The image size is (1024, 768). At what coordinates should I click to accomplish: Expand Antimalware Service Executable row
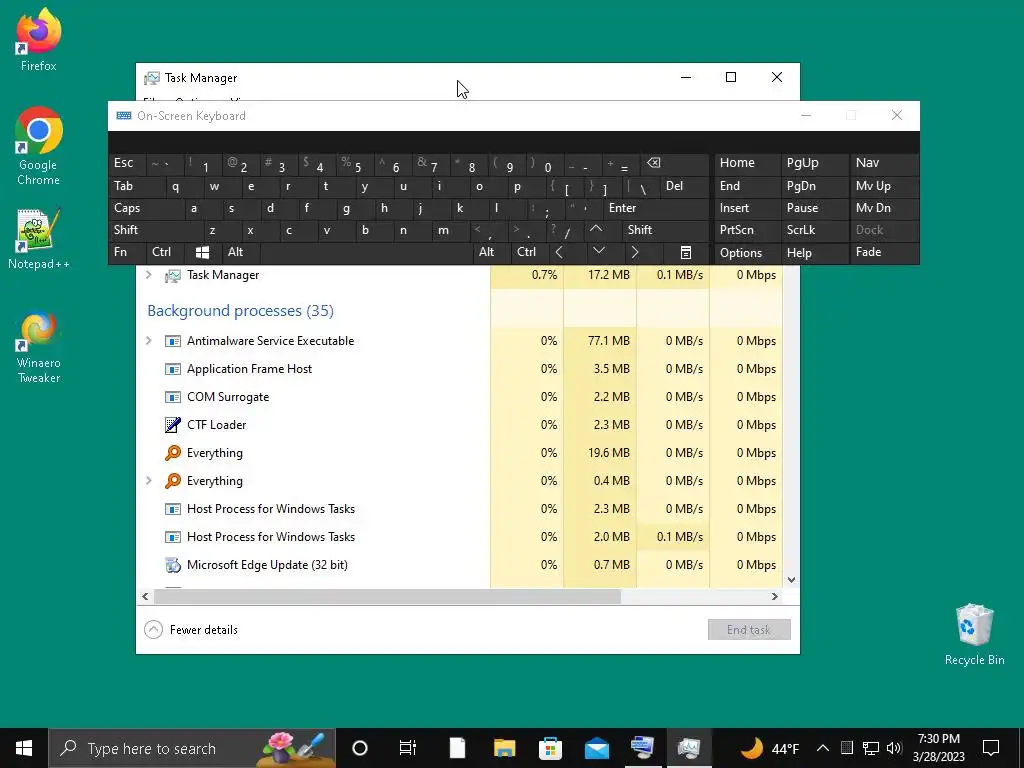(149, 341)
